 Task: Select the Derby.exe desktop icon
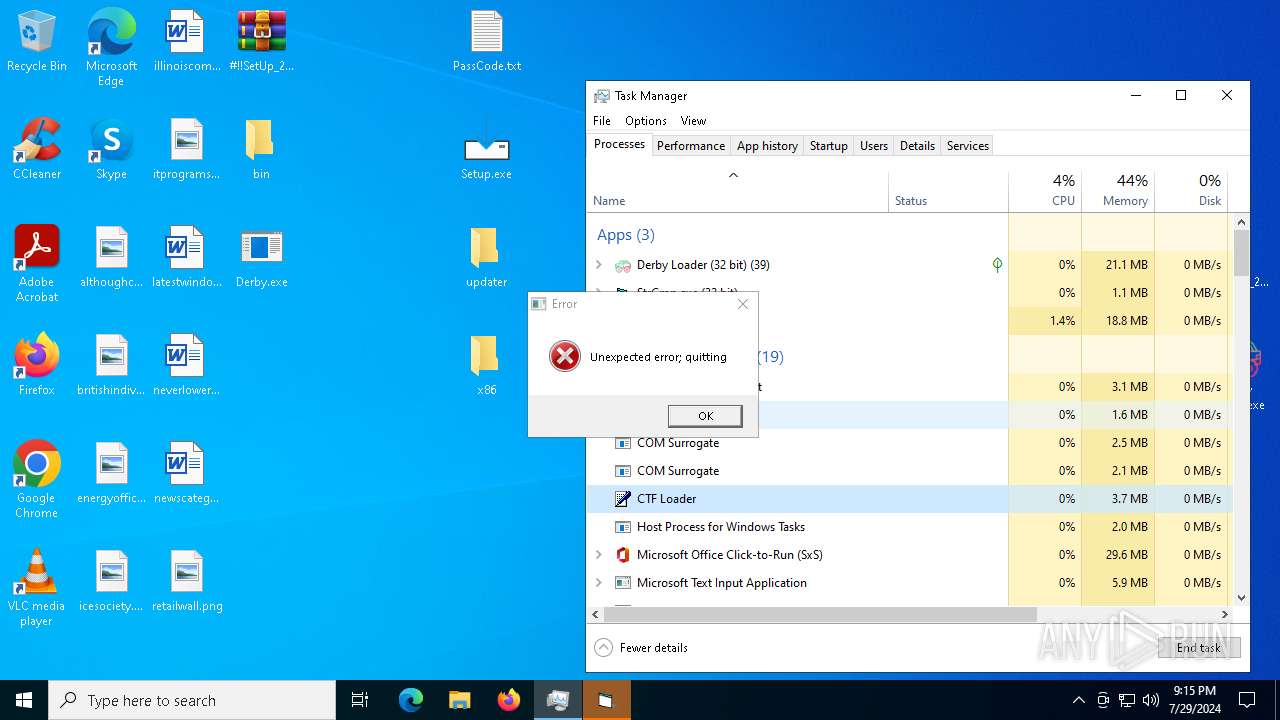(261, 257)
